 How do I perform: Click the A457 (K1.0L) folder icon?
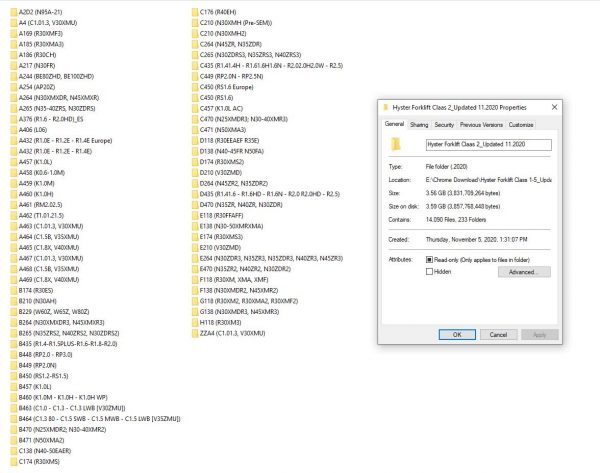coord(14,162)
